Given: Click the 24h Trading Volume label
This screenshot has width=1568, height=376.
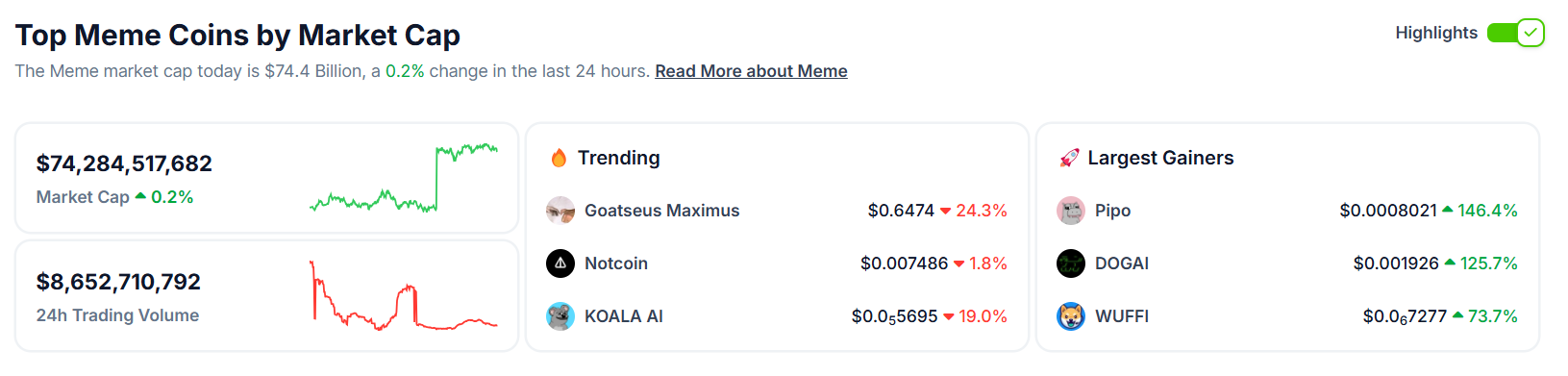Looking at the screenshot, I should tap(117, 315).
